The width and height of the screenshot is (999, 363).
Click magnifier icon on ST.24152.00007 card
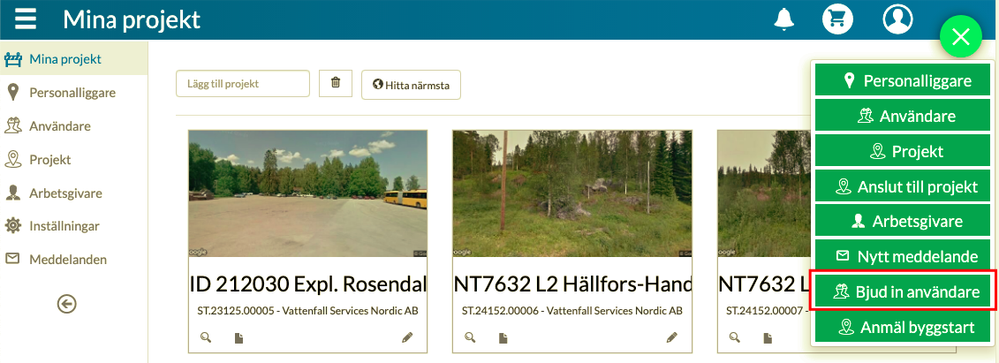point(734,338)
